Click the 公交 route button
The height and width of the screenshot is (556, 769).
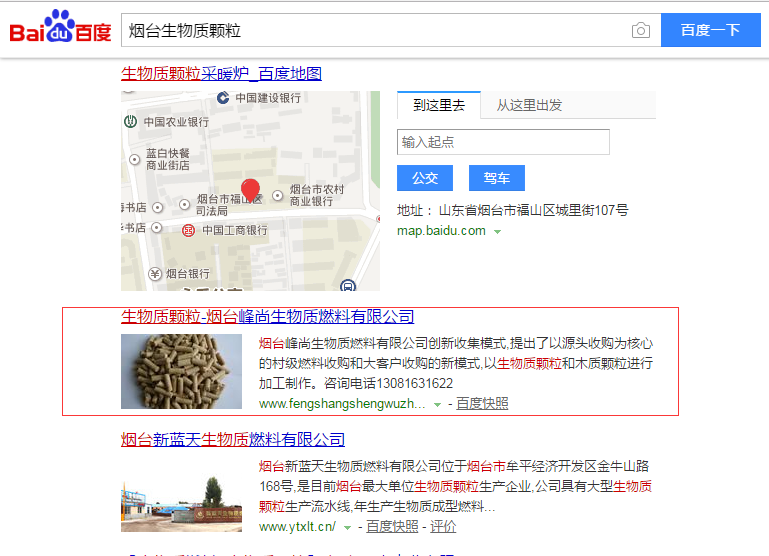coord(425,178)
